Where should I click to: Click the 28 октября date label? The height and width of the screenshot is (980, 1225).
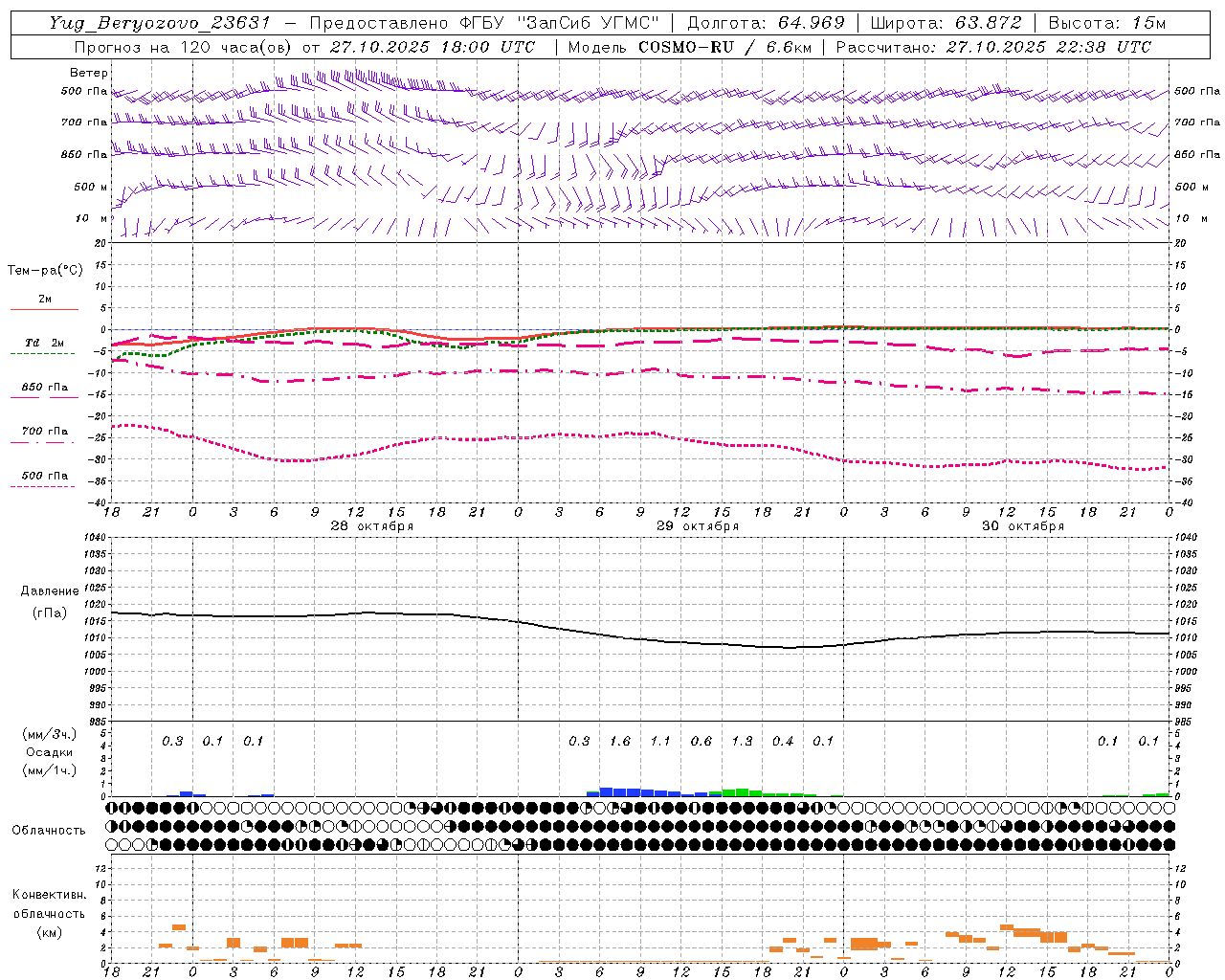[372, 526]
